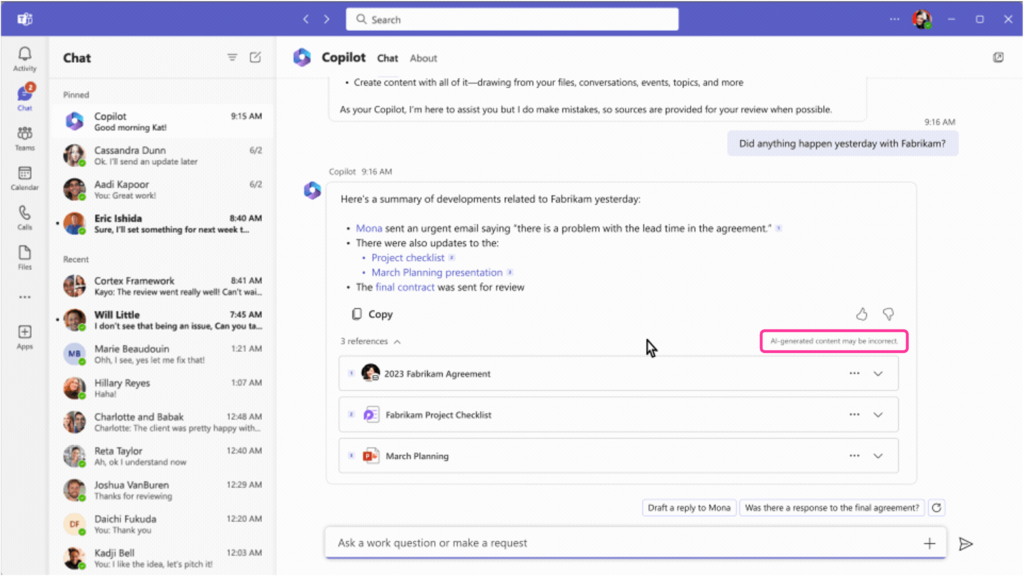This screenshot has width=1024, height=576.
Task: Give the Copilot response a thumbs up
Action: click(x=861, y=314)
